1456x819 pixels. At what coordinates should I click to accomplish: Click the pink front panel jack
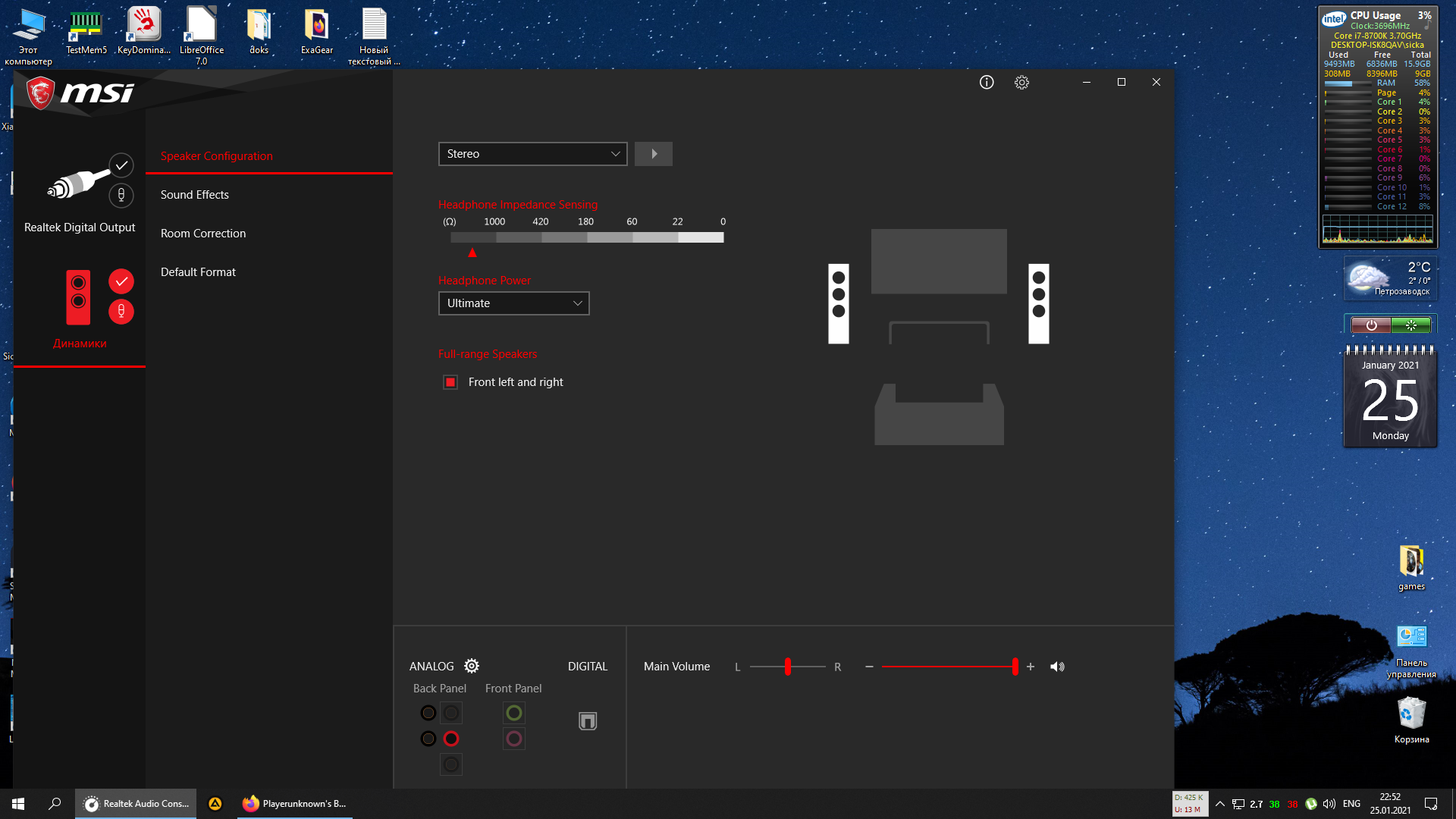click(513, 739)
